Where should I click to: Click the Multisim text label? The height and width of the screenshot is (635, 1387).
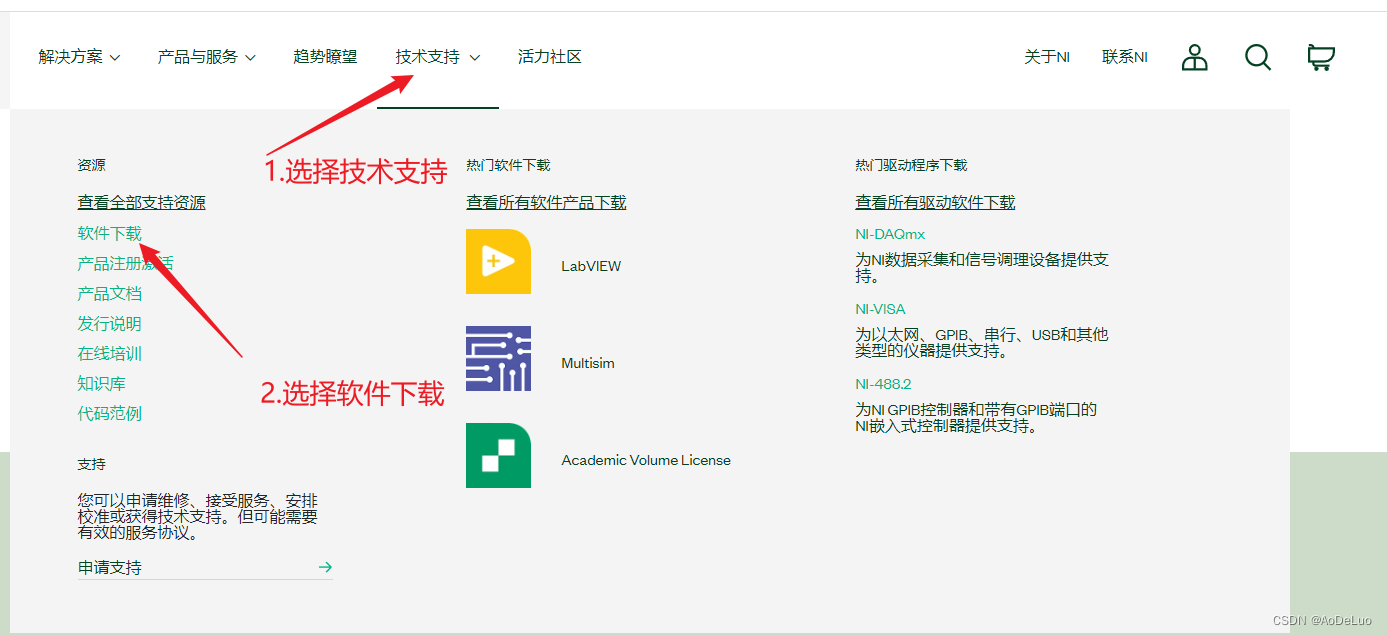588,363
